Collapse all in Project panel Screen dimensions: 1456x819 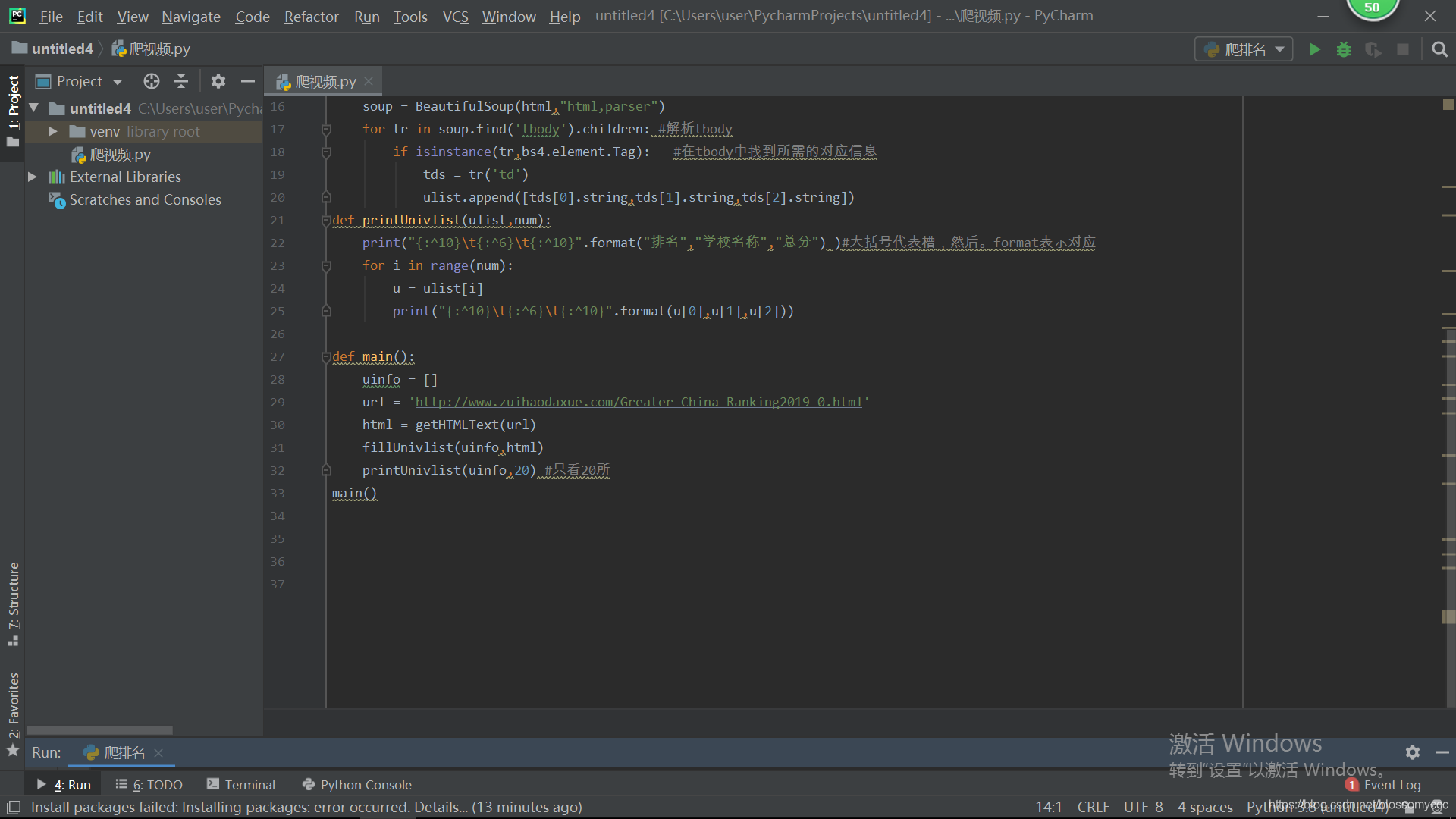point(181,81)
